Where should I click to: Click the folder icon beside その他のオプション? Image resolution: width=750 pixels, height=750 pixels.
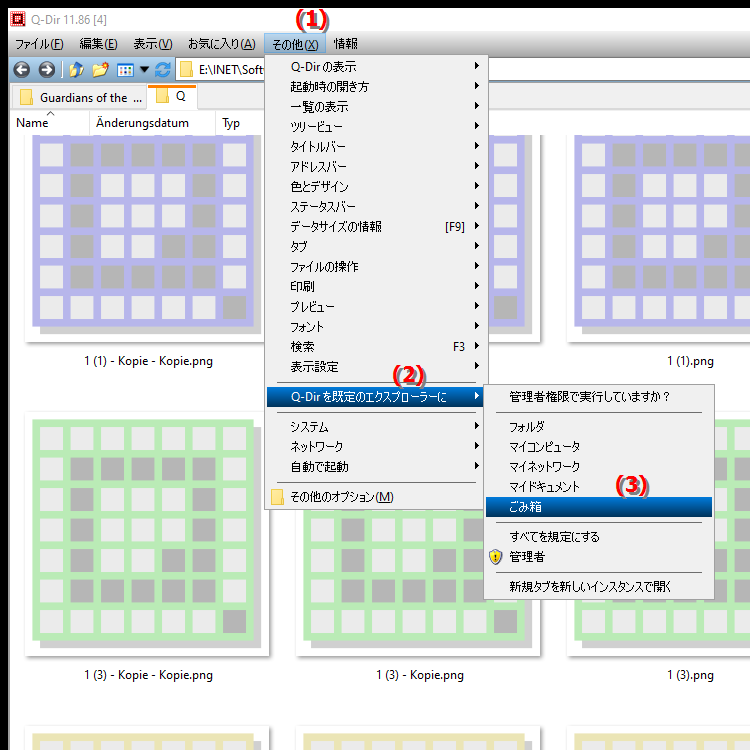click(277, 497)
